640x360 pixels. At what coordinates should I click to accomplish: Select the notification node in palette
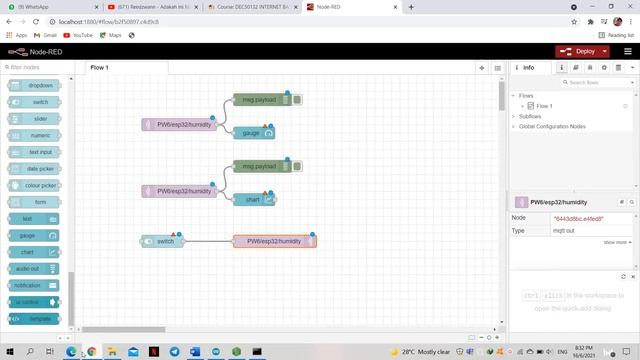pos(33,285)
